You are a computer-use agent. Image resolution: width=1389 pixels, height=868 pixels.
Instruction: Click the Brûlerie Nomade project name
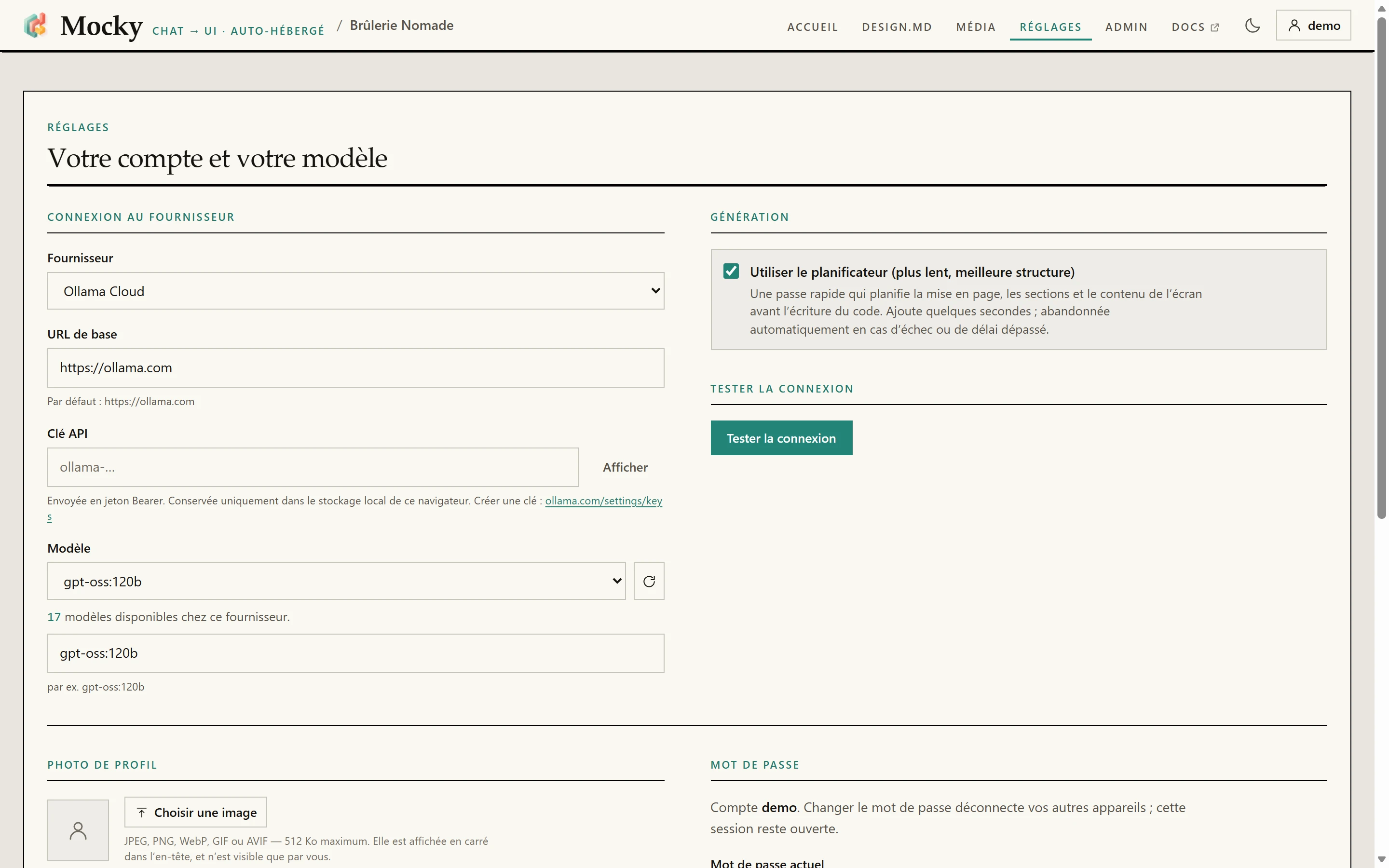[401, 26]
